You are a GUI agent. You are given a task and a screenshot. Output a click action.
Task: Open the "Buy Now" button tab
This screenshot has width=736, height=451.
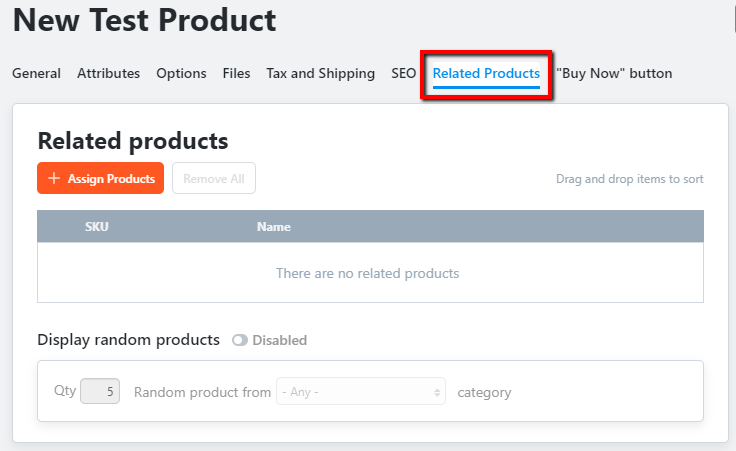coord(614,73)
